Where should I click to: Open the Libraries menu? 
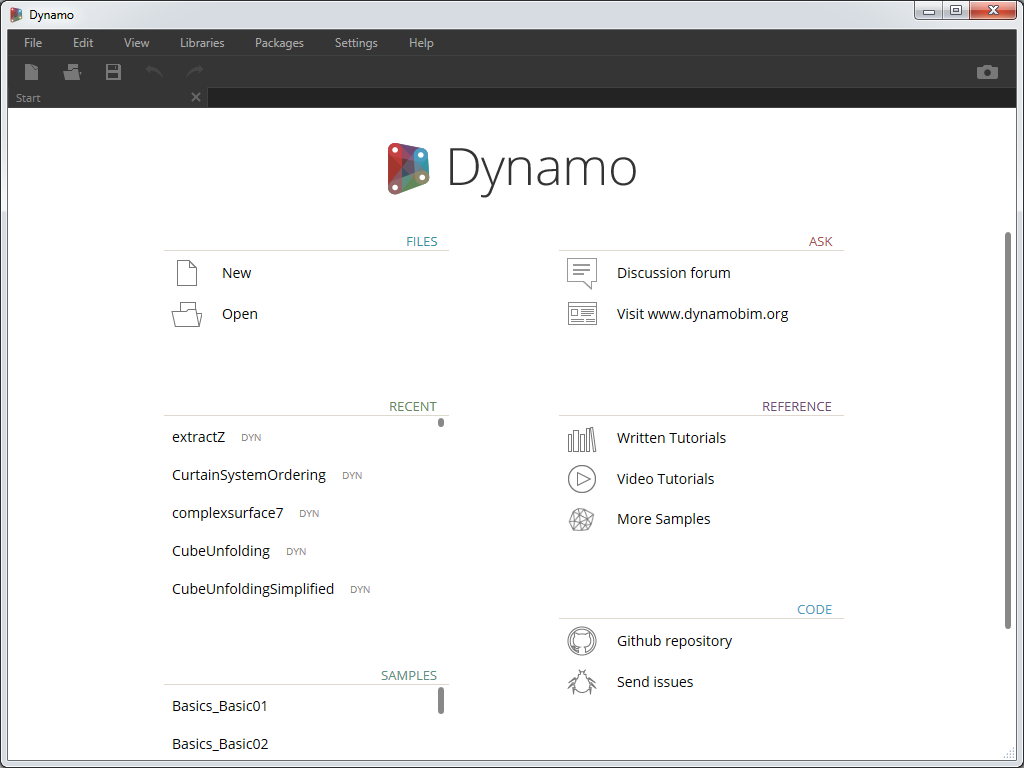coord(202,42)
